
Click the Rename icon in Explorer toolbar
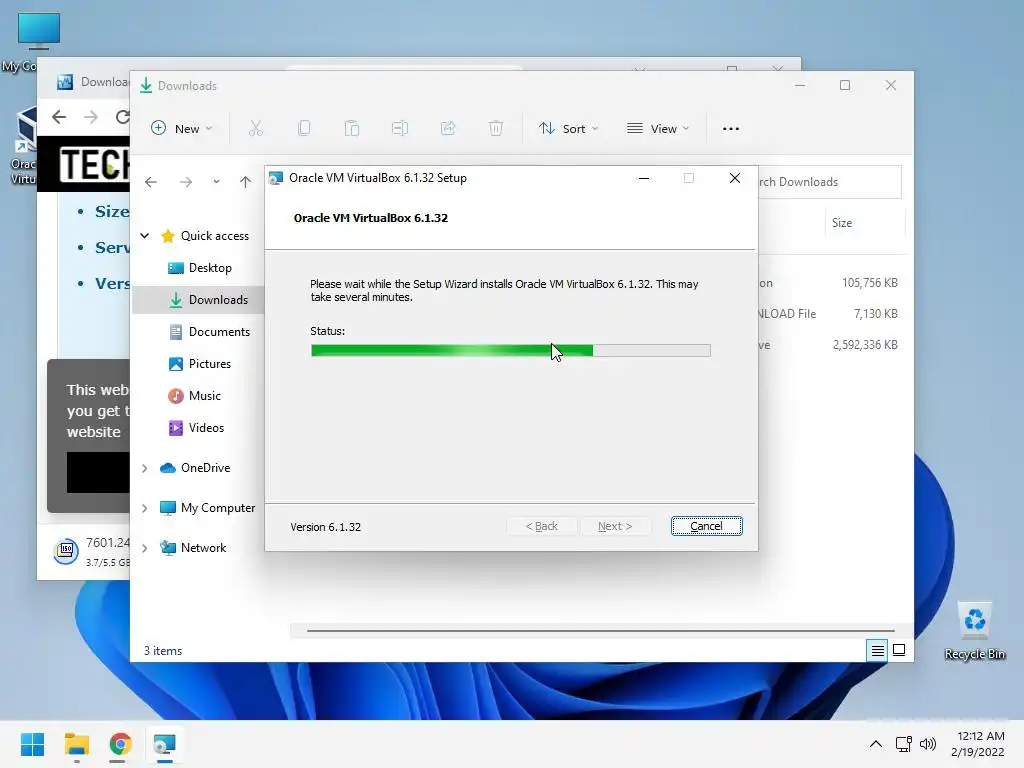pyautogui.click(x=400, y=129)
